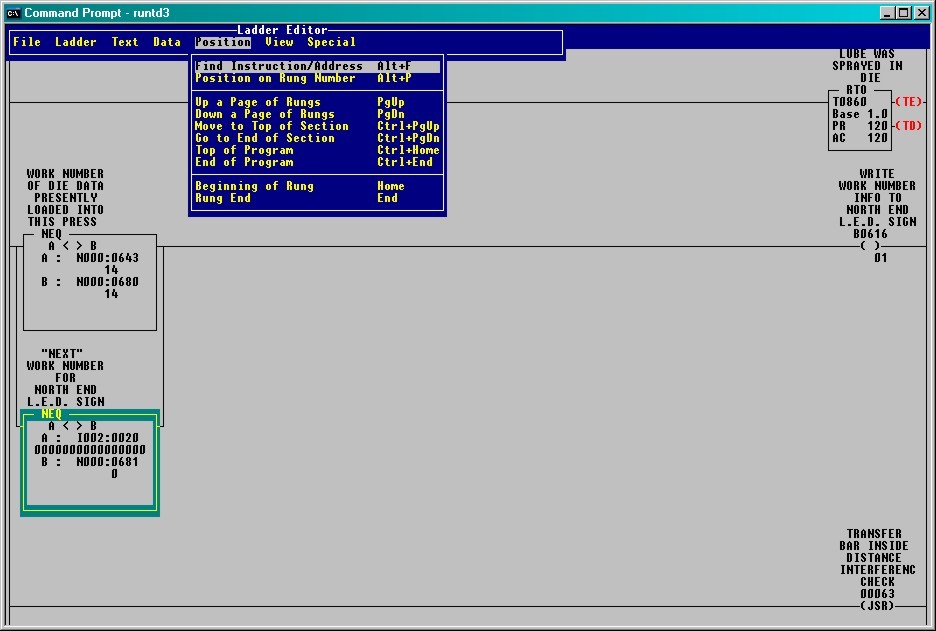Click the Command Prompt icon in title bar
This screenshot has height=631, width=936.
[x=13, y=13]
